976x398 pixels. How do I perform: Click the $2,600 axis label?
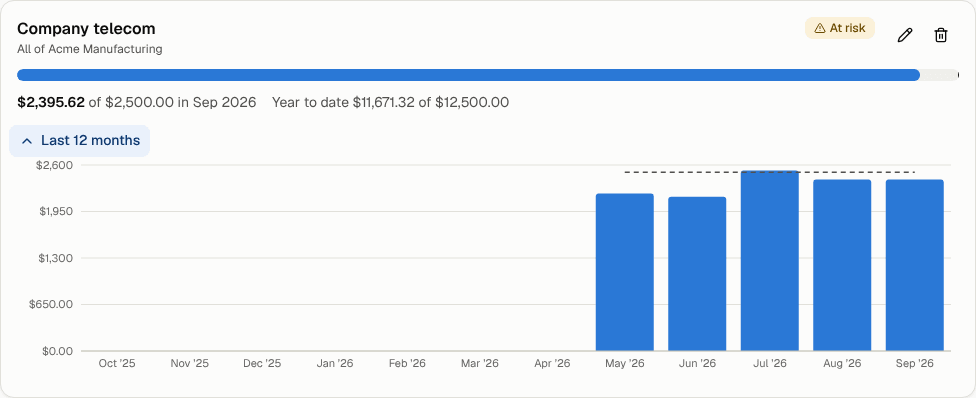[55, 165]
